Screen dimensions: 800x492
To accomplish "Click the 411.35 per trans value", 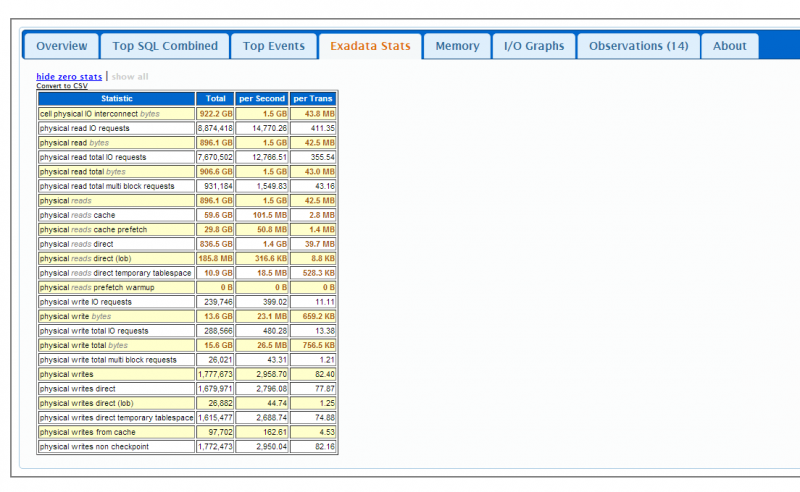I will click(x=322, y=128).
